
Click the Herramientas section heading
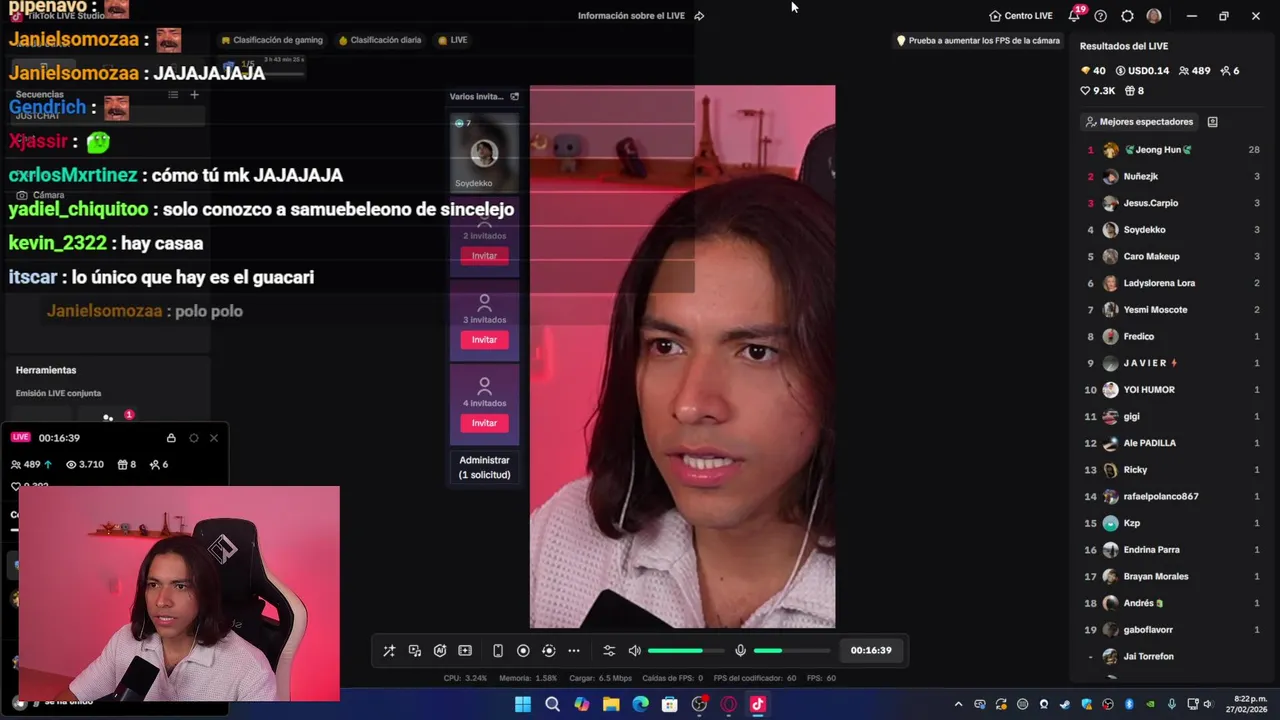[x=46, y=370]
